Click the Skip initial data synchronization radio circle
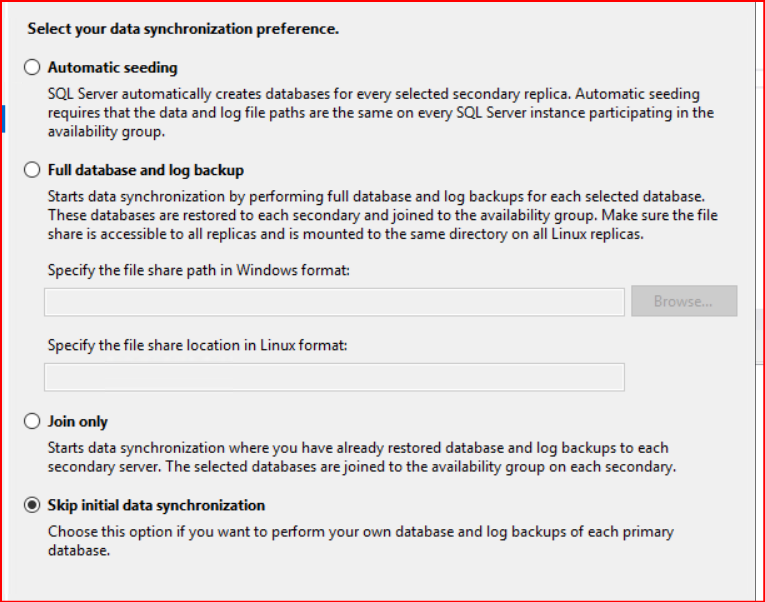The height and width of the screenshot is (602, 765). [32, 506]
